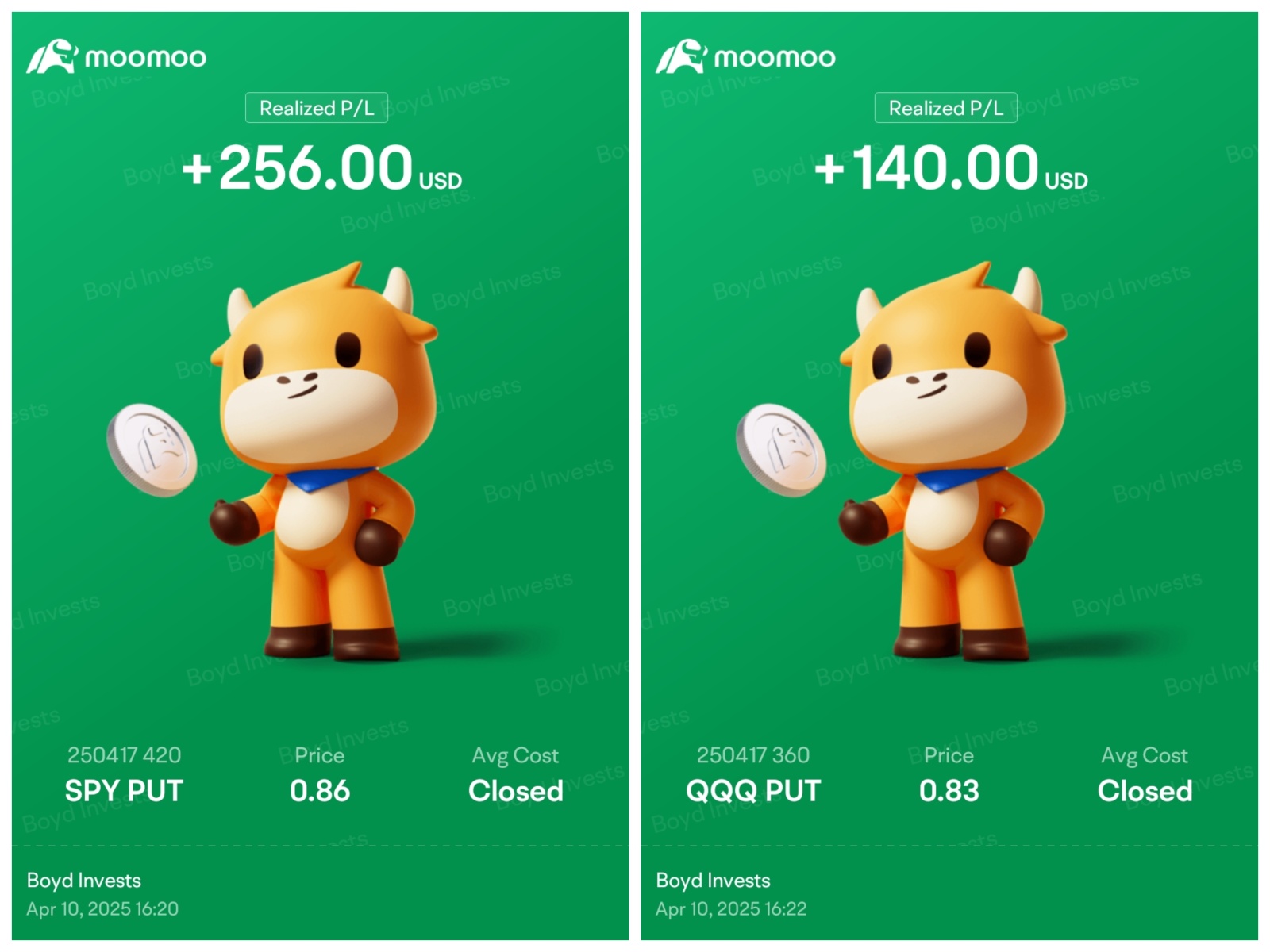The height and width of the screenshot is (952, 1270).
Task: Click the 0.86 price value
Action: [x=320, y=791]
